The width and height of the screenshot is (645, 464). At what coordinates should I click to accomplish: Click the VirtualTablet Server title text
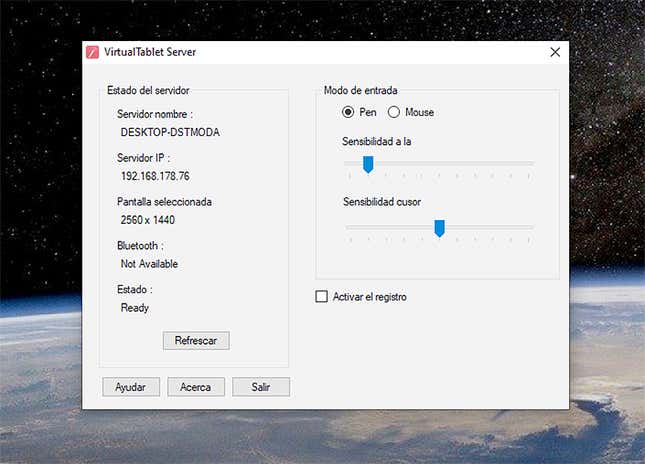point(150,52)
